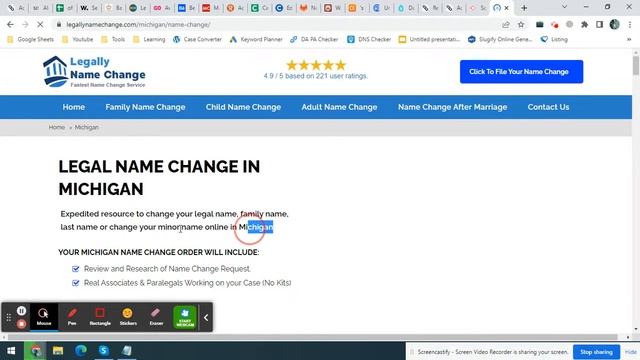This screenshot has width=640, height=360.
Task: Open a new browser tab
Action: [524, 8]
